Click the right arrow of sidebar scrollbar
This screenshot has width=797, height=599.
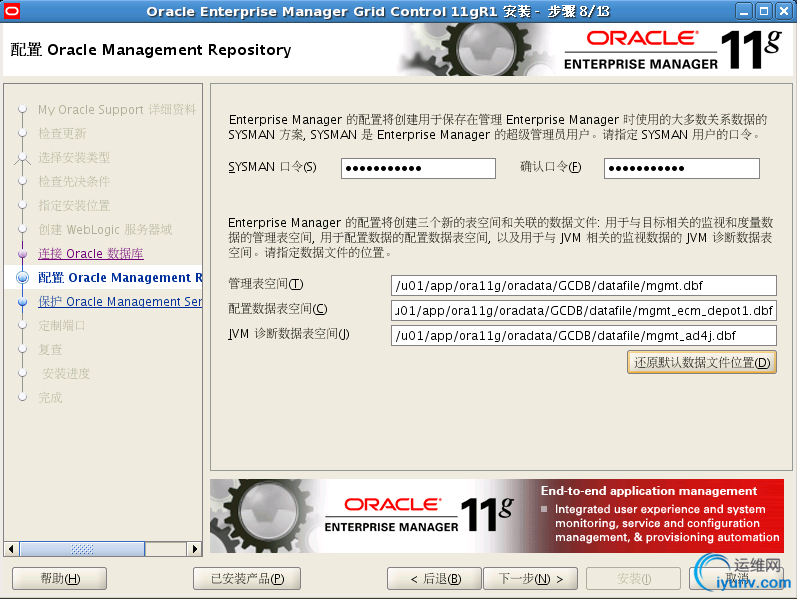tap(194, 549)
